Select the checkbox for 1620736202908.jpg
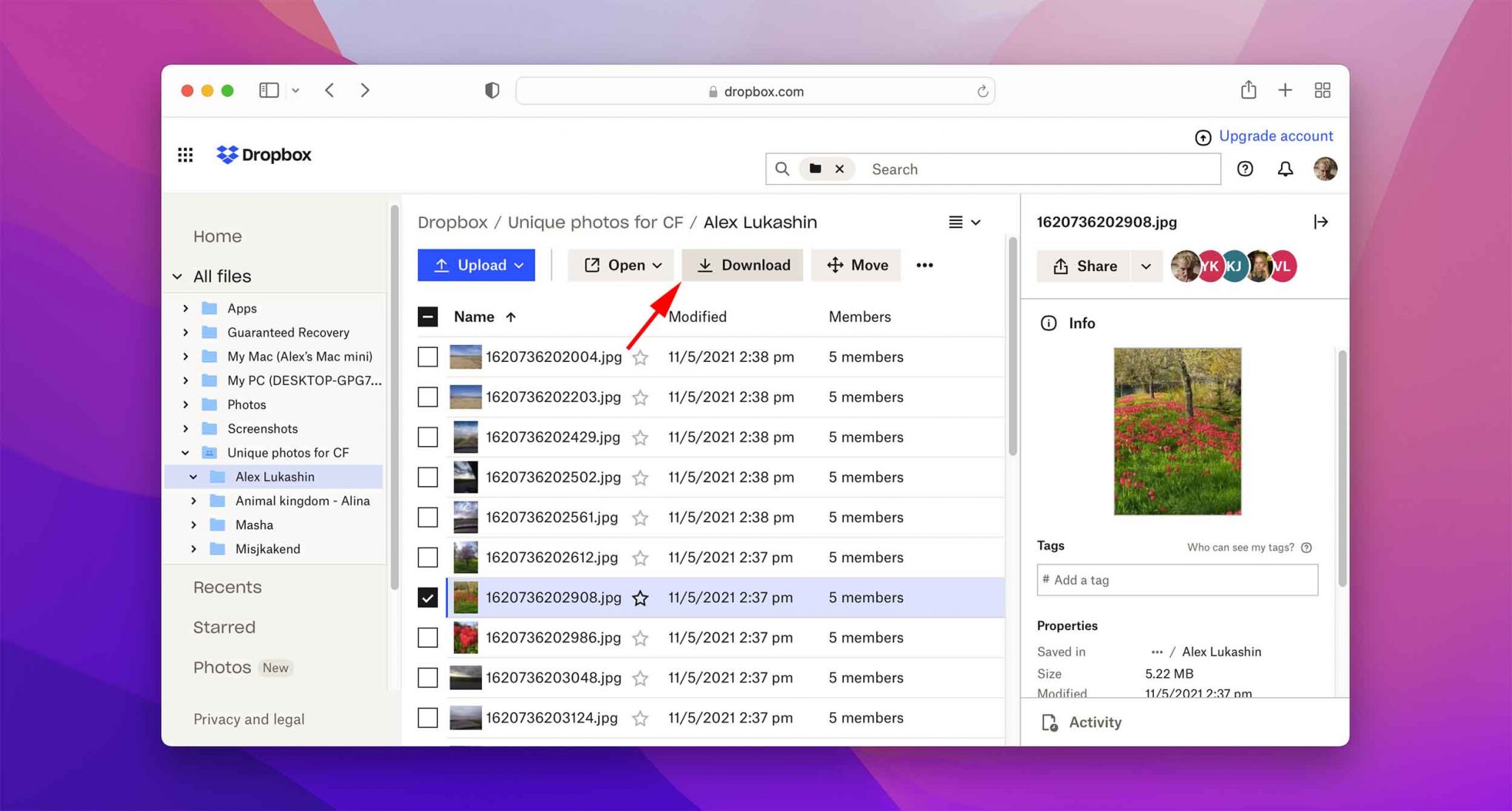This screenshot has width=1512, height=811. tap(426, 597)
